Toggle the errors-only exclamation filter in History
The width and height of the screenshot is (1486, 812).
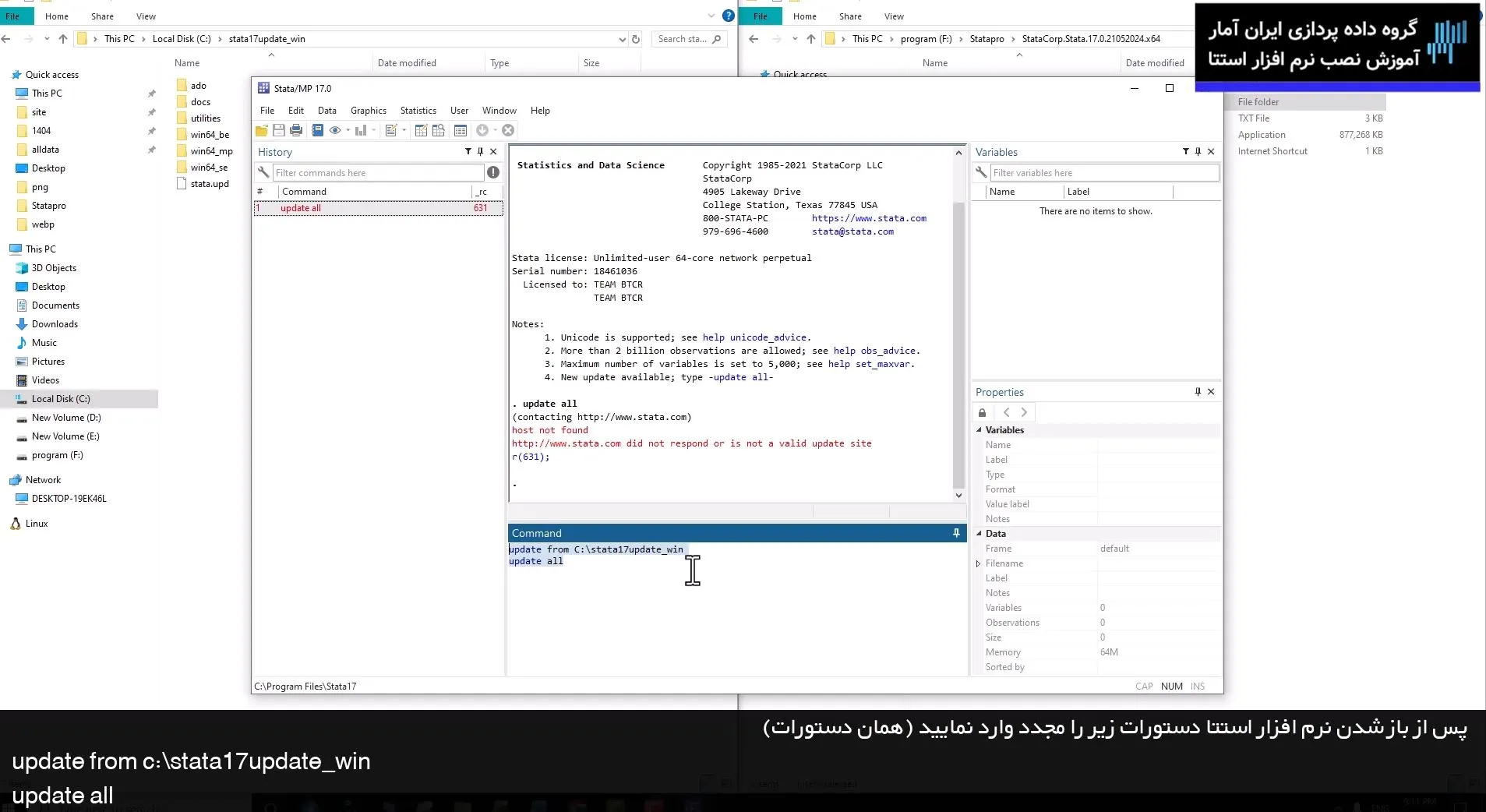click(x=493, y=172)
